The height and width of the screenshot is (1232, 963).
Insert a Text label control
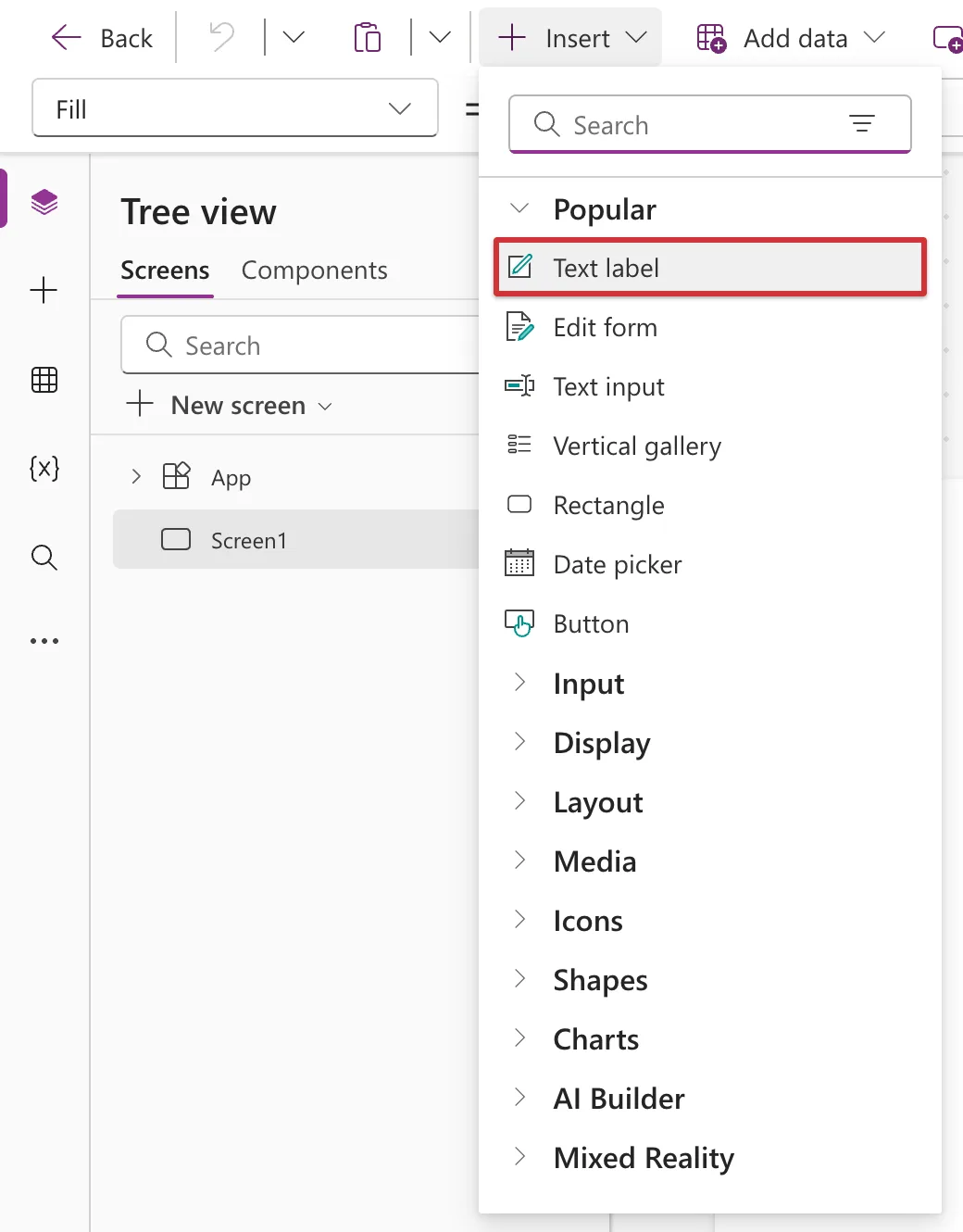click(710, 268)
